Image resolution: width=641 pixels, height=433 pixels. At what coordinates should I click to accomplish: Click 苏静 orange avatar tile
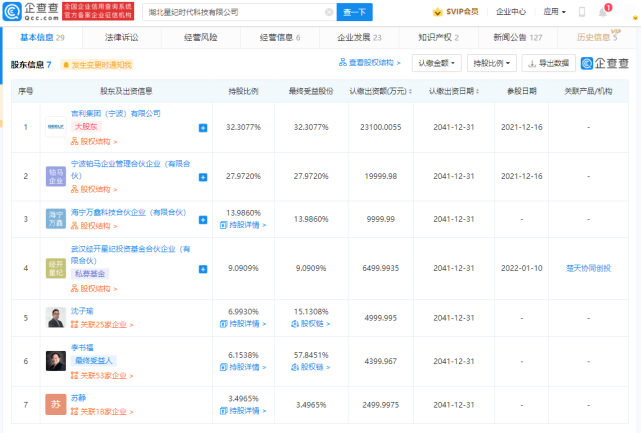pos(56,404)
